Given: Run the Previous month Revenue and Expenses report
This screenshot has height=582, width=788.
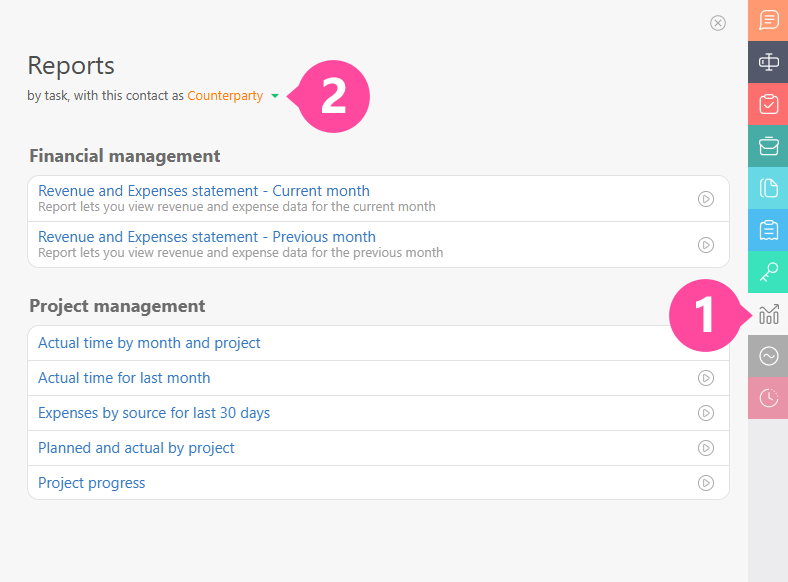Looking at the screenshot, I should pos(705,245).
